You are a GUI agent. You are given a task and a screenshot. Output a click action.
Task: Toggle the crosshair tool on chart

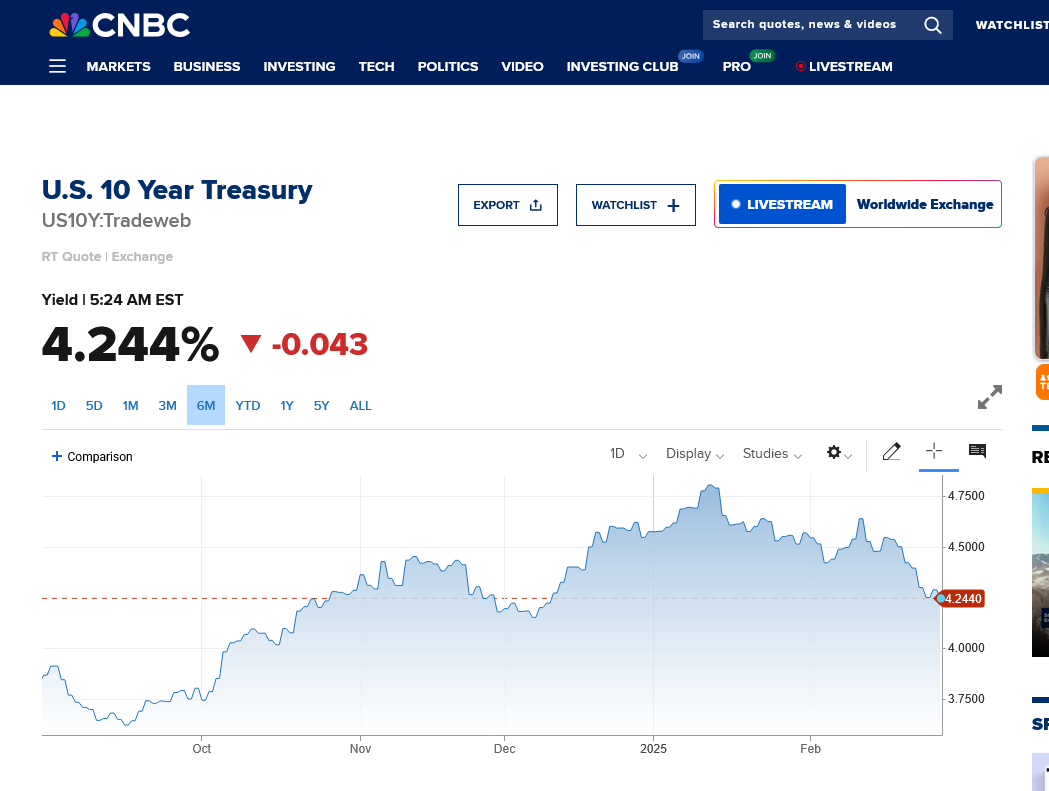[x=934, y=451]
